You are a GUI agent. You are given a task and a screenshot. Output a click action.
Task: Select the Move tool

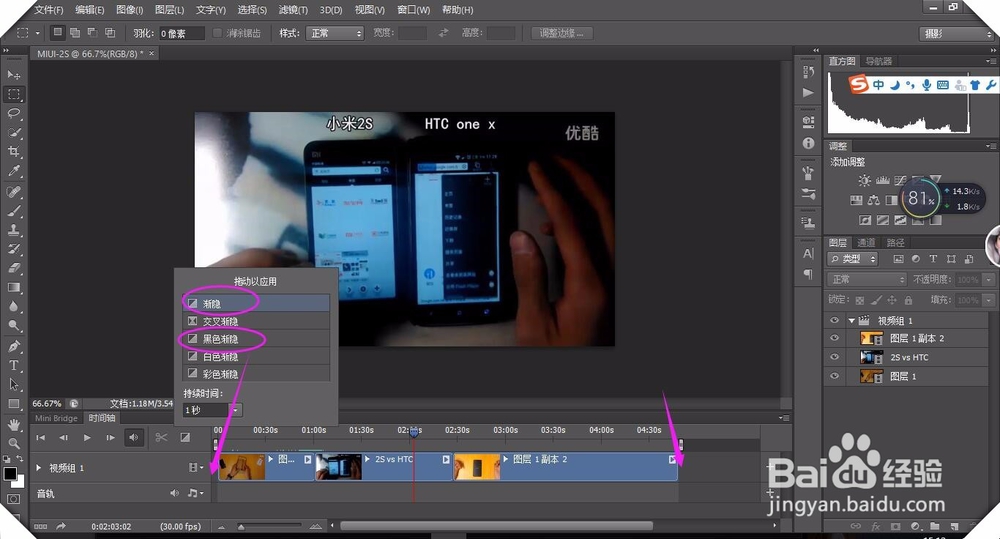13,75
